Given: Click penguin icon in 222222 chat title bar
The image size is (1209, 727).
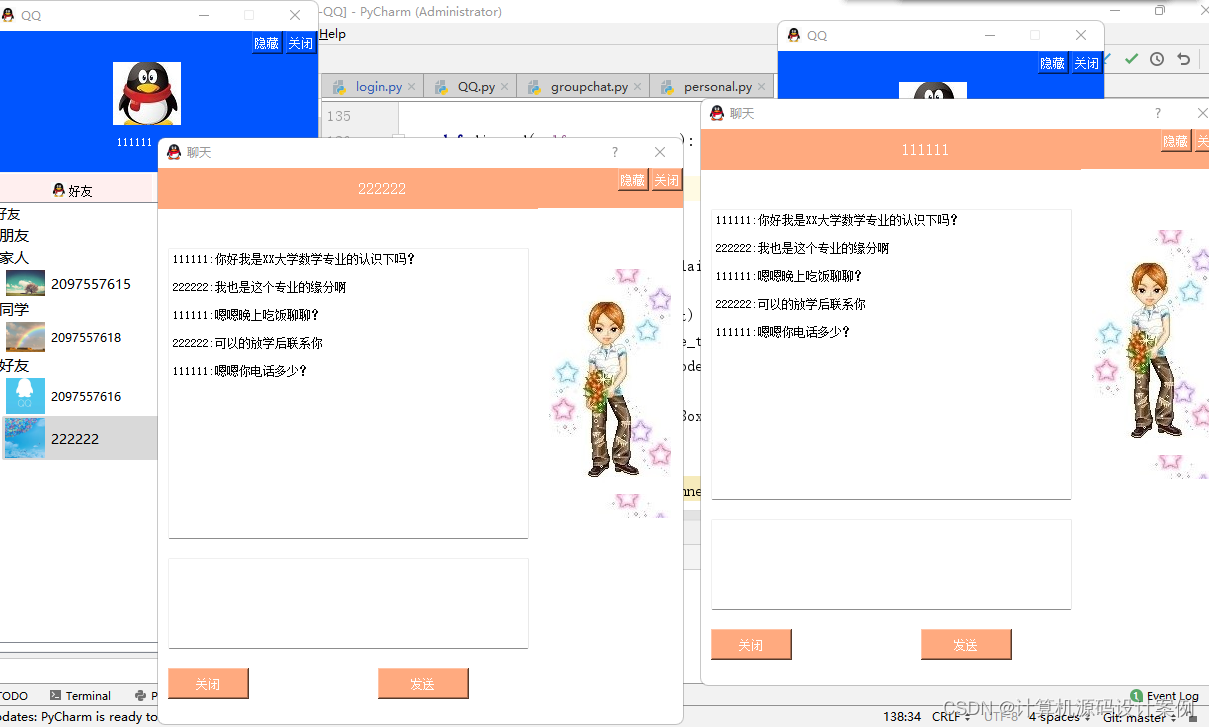Looking at the screenshot, I should pyautogui.click(x=174, y=152).
